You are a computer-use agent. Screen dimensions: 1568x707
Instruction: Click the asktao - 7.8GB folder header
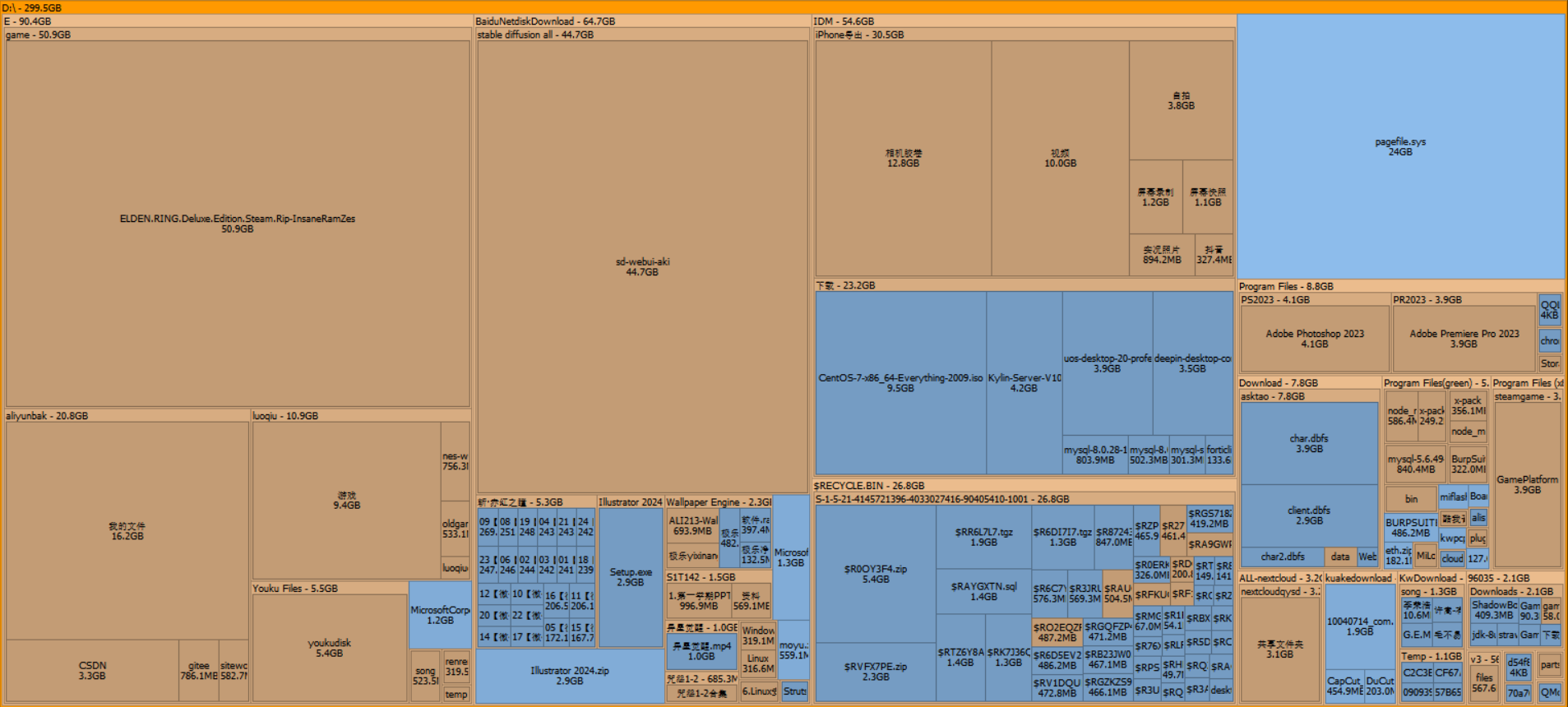pos(1309,396)
